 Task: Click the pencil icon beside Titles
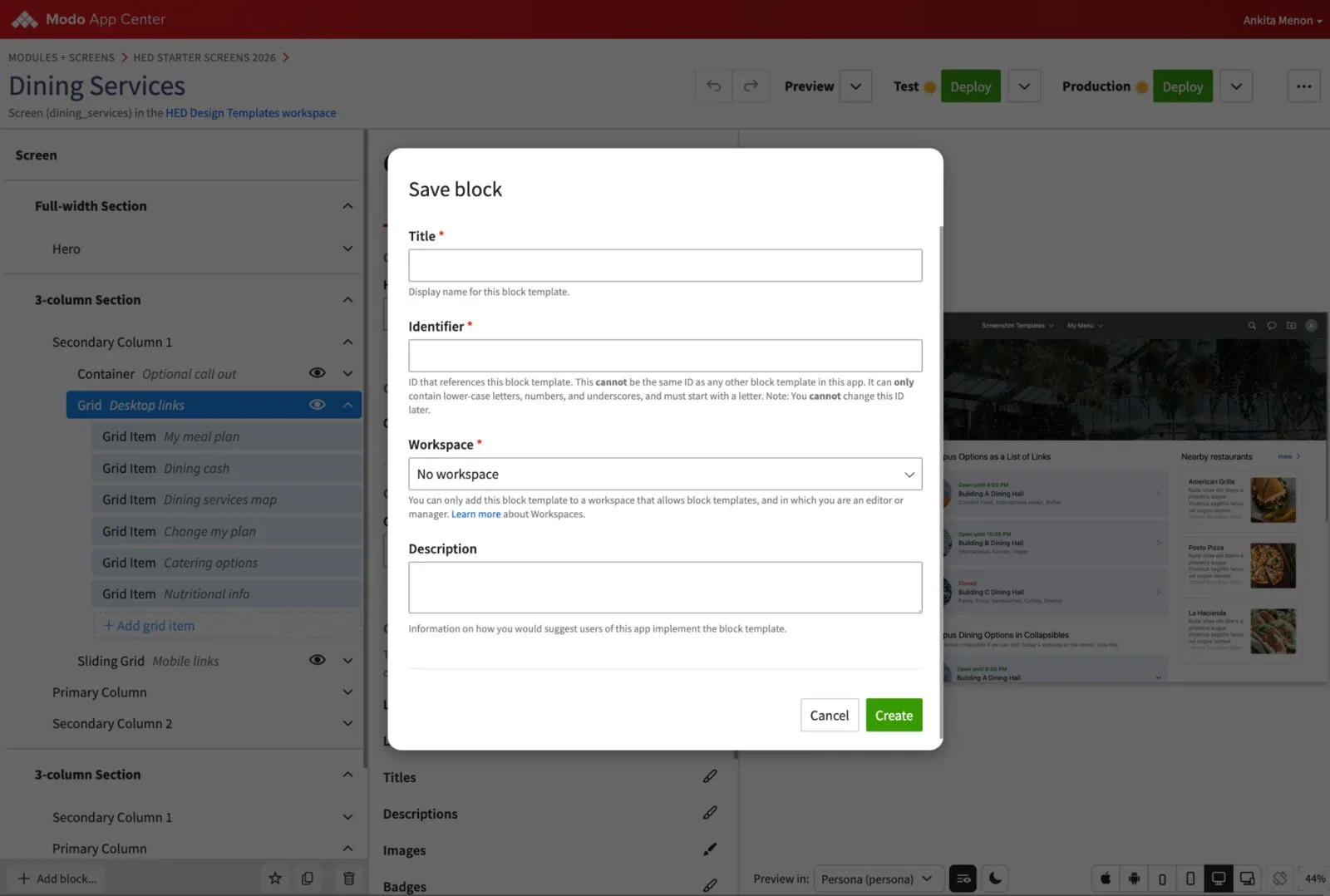tap(710, 776)
